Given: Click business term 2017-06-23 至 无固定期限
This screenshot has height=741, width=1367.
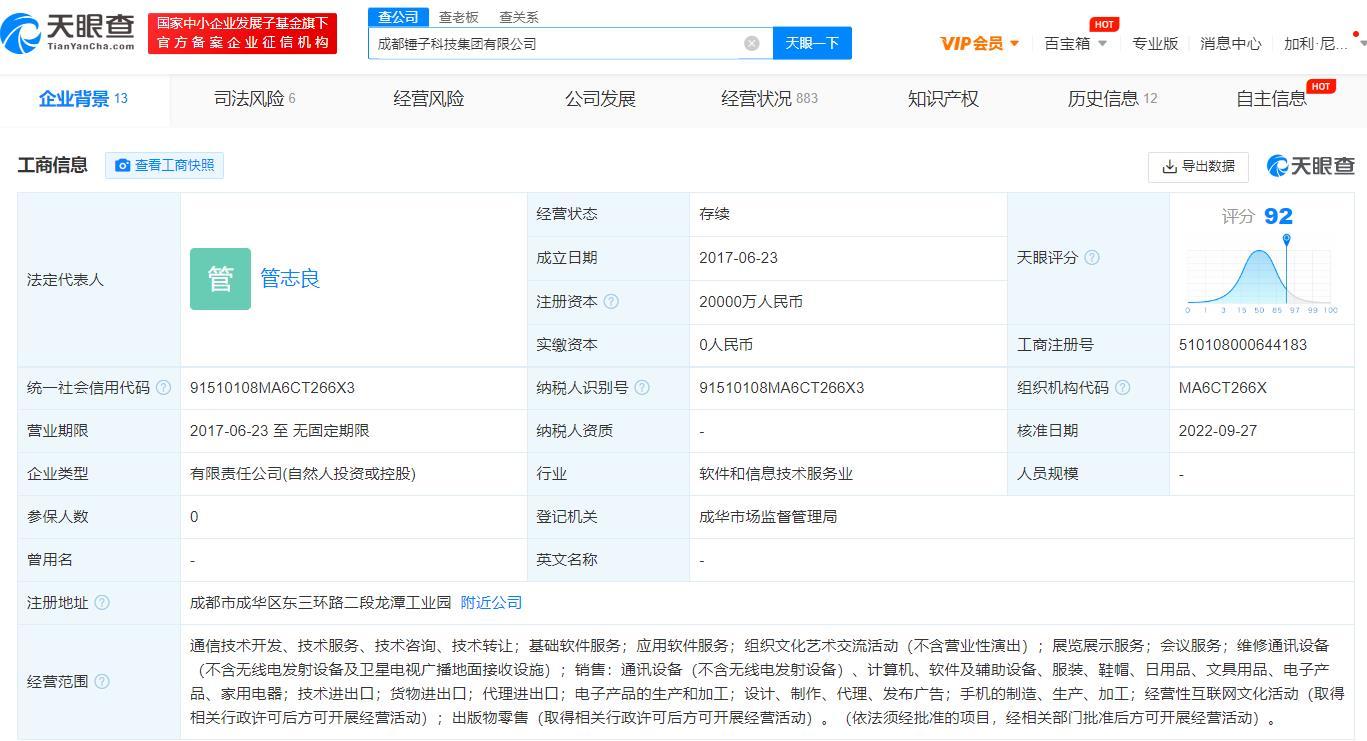Looking at the screenshot, I should [x=280, y=431].
